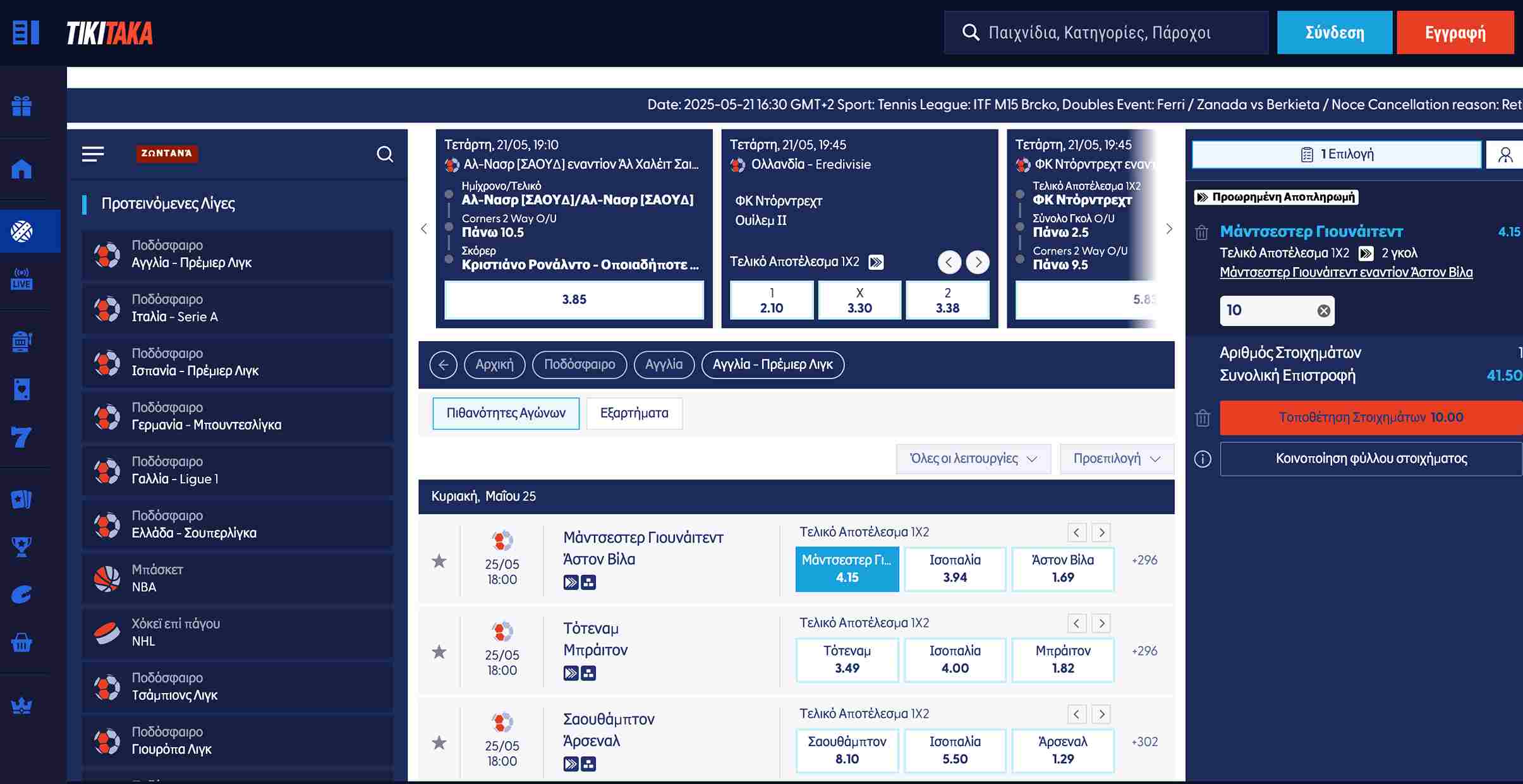Click the info icon beside share betslip
Image resolution: width=1523 pixels, height=784 pixels.
[x=1203, y=459]
